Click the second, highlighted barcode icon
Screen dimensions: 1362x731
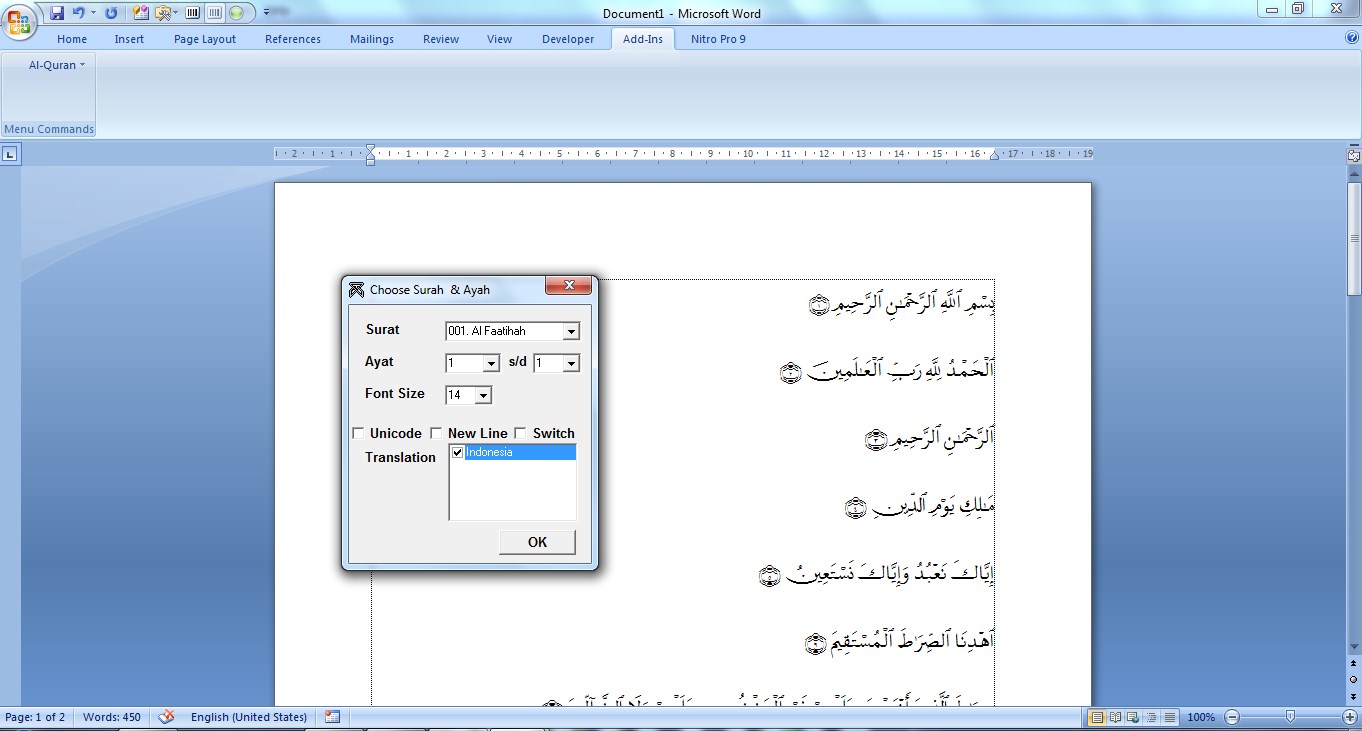coord(214,13)
